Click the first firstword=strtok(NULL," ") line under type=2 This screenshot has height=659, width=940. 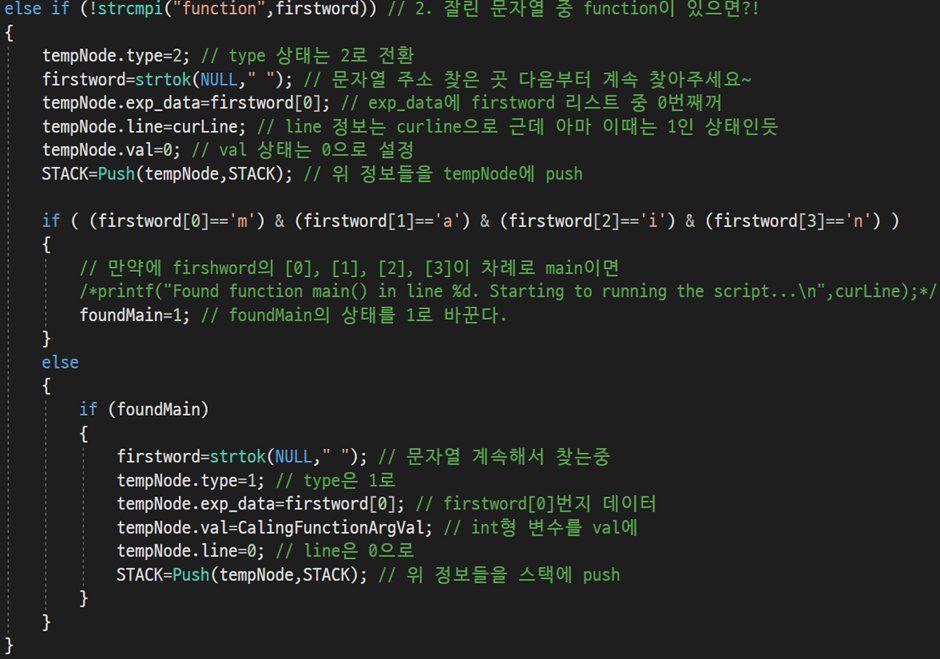coord(167,79)
